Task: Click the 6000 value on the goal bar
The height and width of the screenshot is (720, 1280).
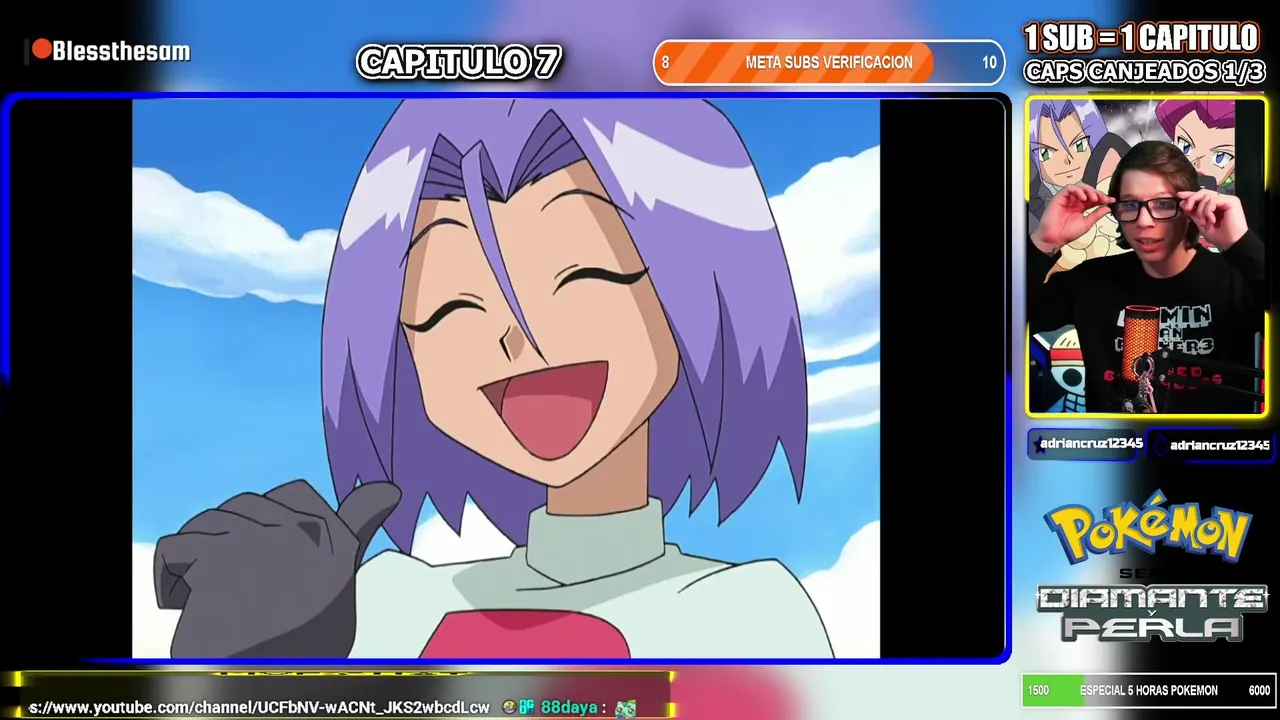Action: pos(1259,690)
